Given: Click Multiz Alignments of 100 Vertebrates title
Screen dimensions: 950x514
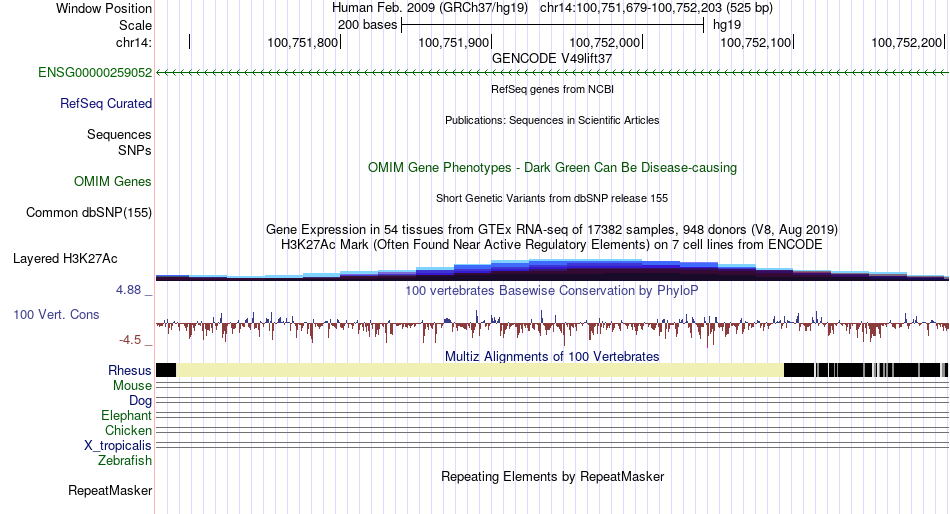Looking at the screenshot, I should pyautogui.click(x=552, y=356).
